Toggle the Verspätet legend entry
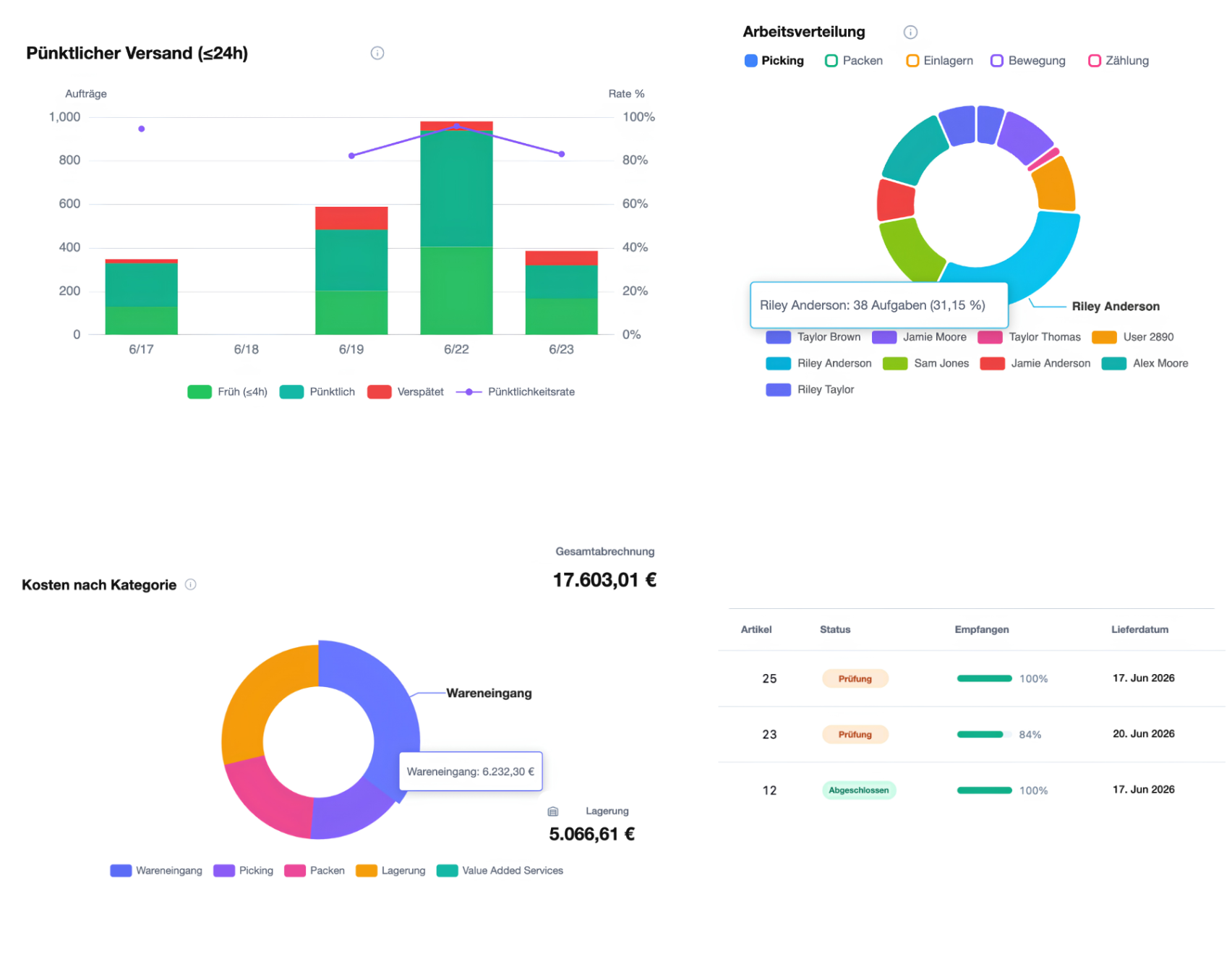This screenshot has width=1232, height=959. pos(406,392)
